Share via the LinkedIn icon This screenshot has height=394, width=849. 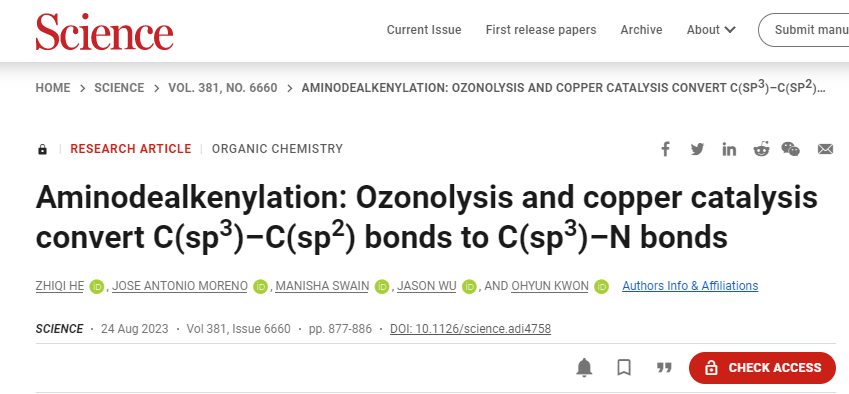[x=729, y=149]
